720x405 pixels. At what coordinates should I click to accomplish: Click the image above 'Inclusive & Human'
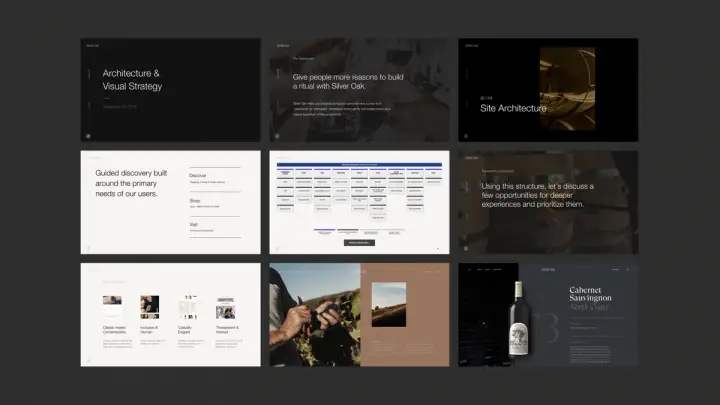tap(150, 307)
